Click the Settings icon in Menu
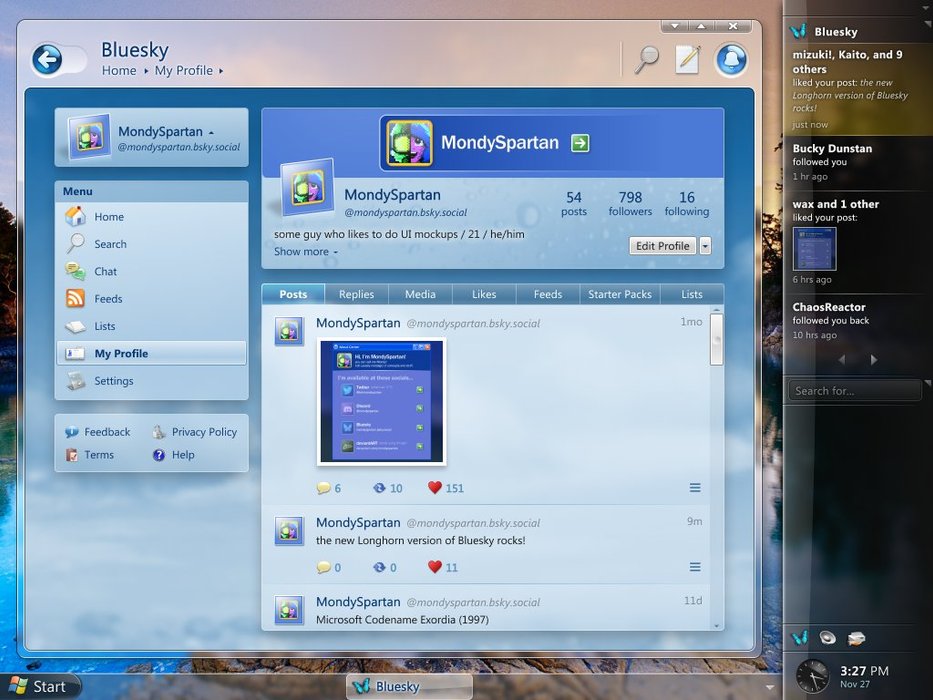 point(76,381)
